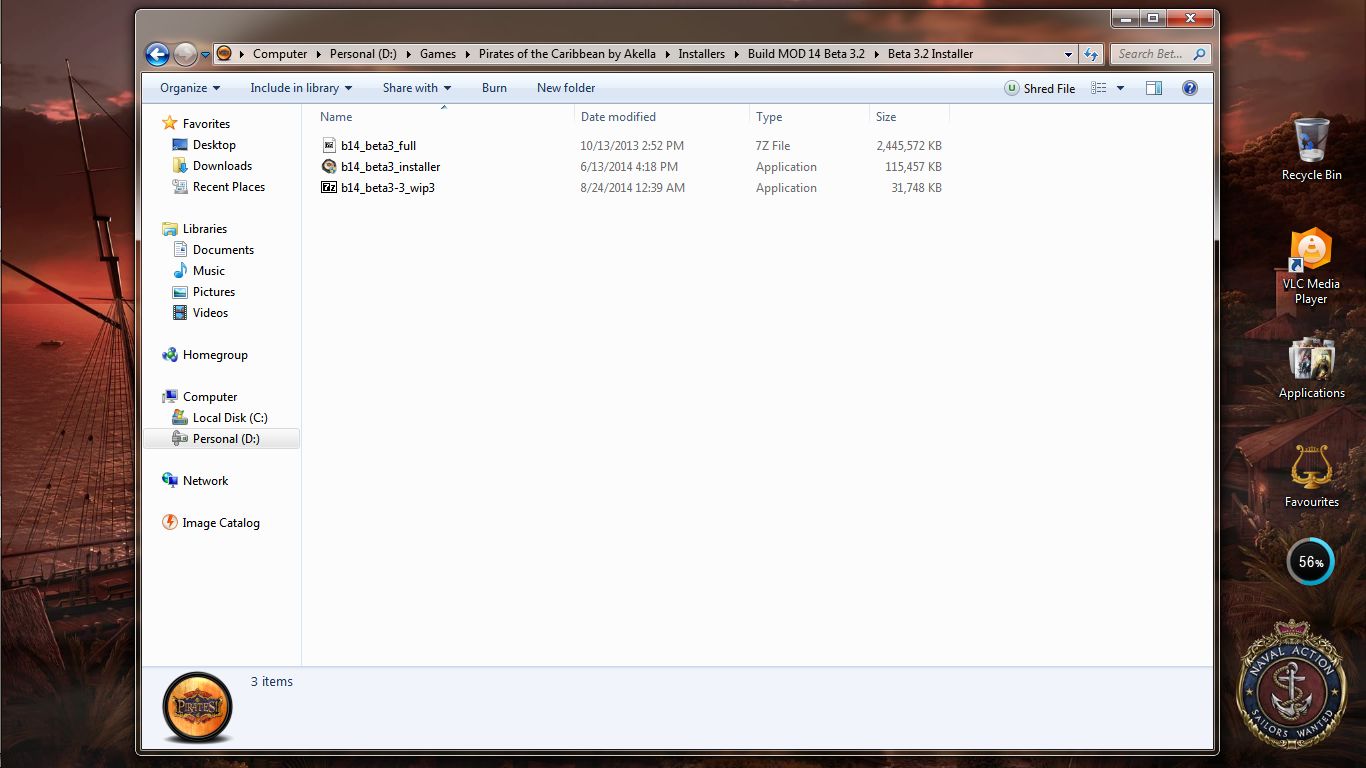Click the folder icon in address bar

pyautogui.click(x=224, y=54)
